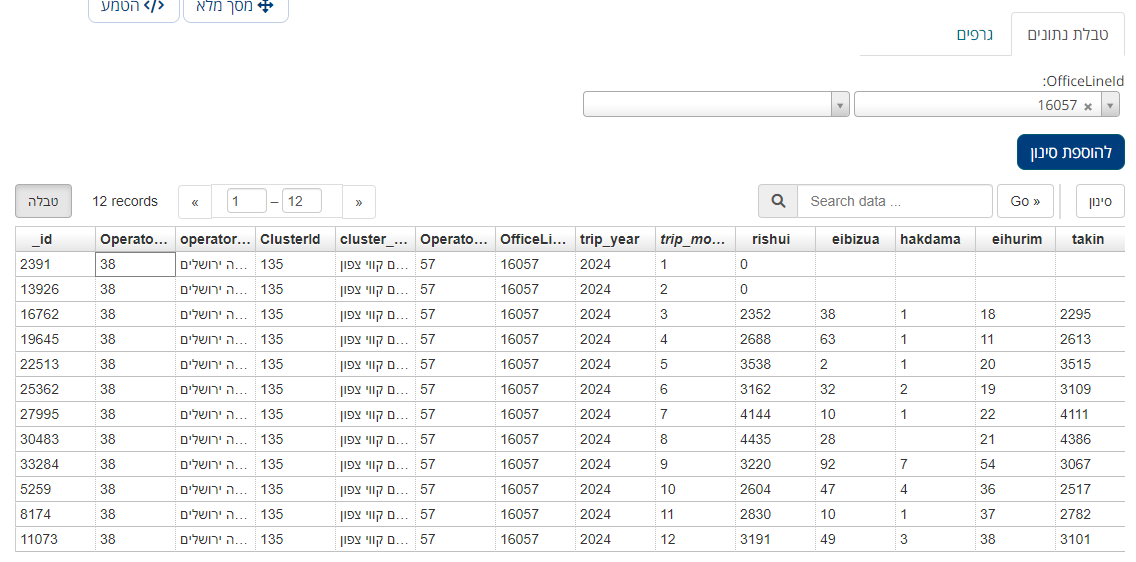
Task: Sort by the rishui column header
Action: click(770, 239)
